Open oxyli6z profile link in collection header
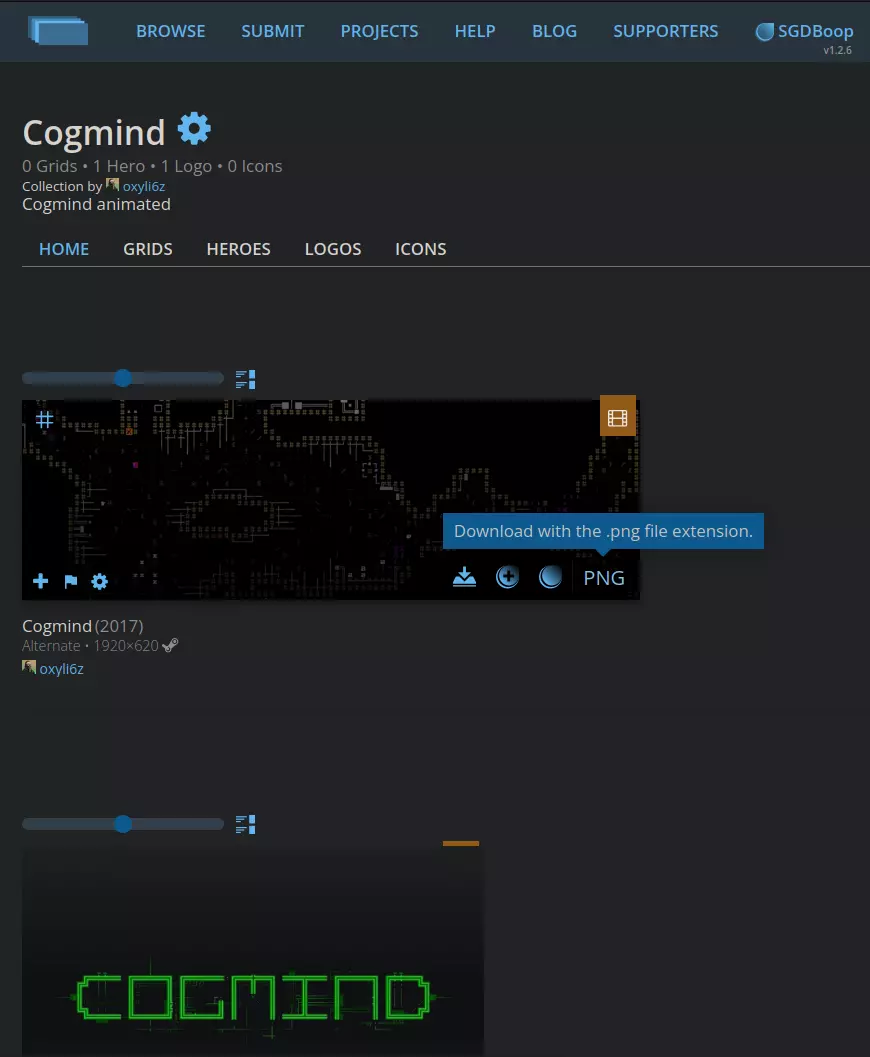 pyautogui.click(x=144, y=186)
